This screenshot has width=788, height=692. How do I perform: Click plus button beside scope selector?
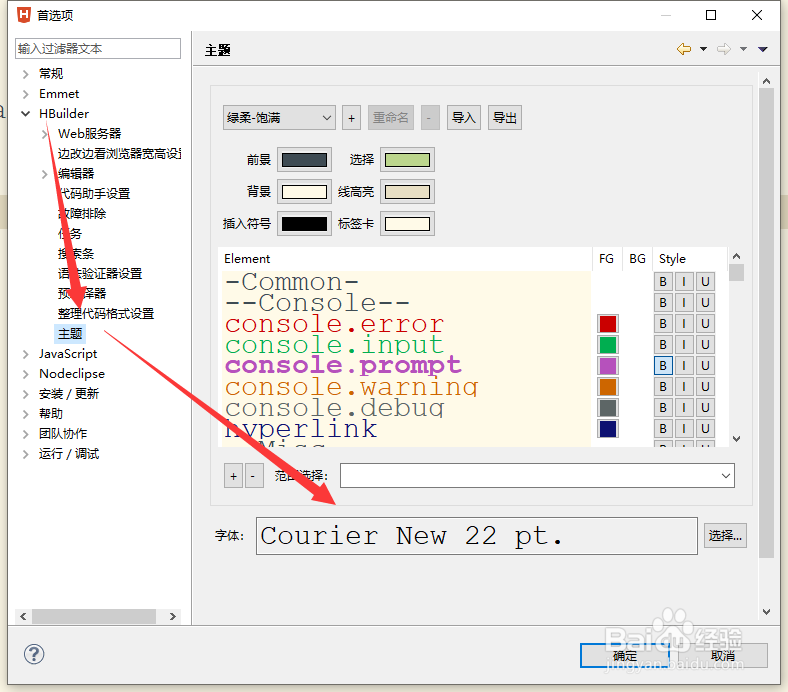[x=234, y=476]
